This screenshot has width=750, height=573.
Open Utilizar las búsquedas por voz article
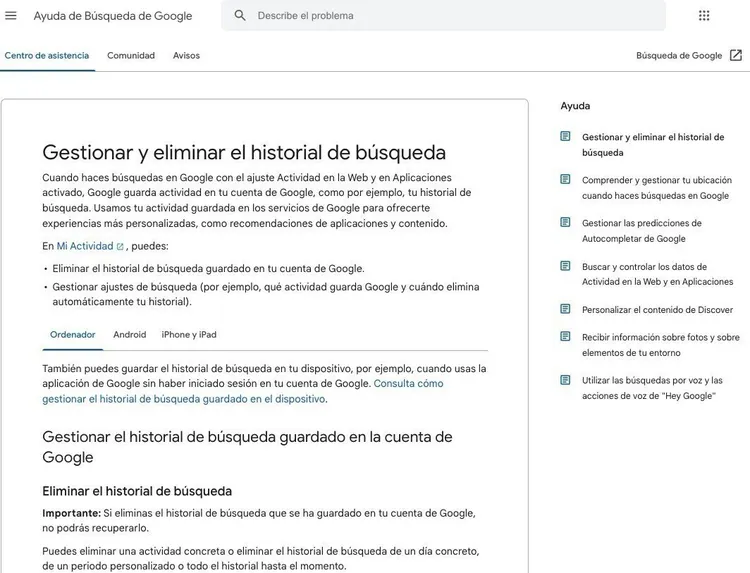point(652,388)
